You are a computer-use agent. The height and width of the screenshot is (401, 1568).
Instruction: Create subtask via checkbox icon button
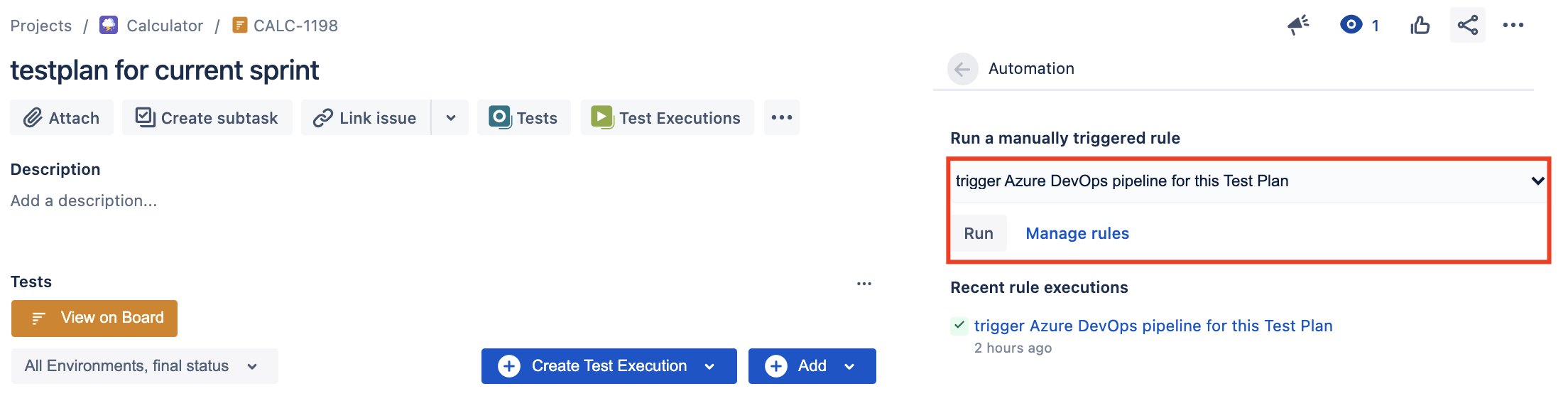click(207, 117)
